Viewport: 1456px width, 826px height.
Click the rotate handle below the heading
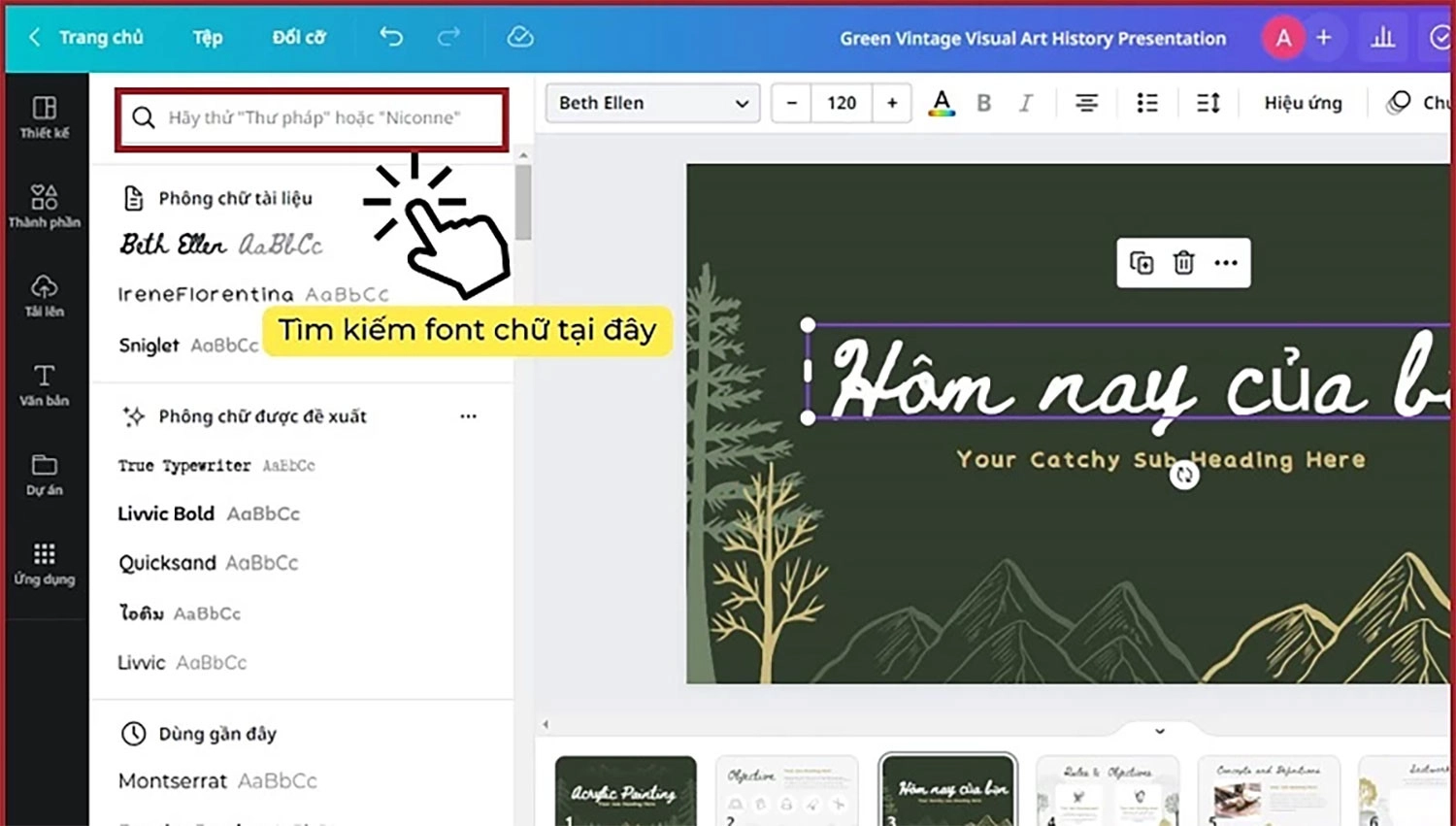coord(1183,475)
